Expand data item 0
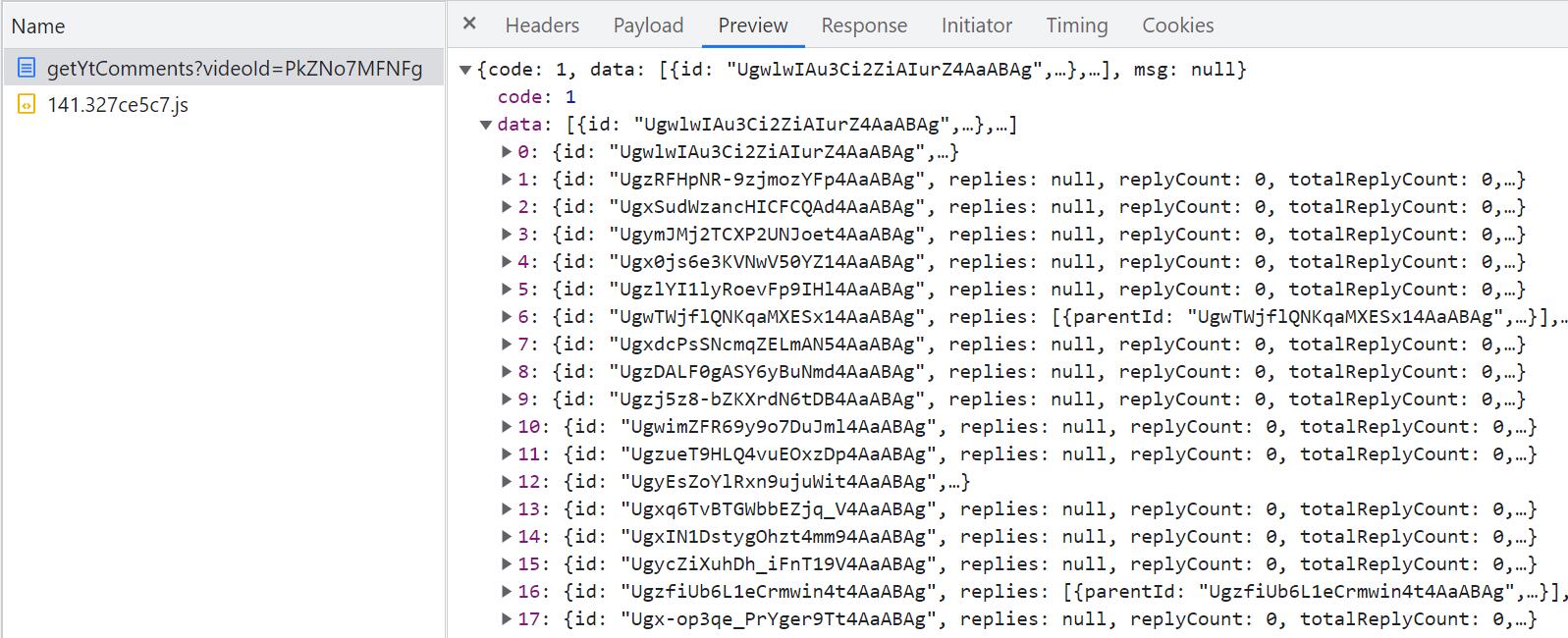1568x638 pixels. [x=507, y=152]
